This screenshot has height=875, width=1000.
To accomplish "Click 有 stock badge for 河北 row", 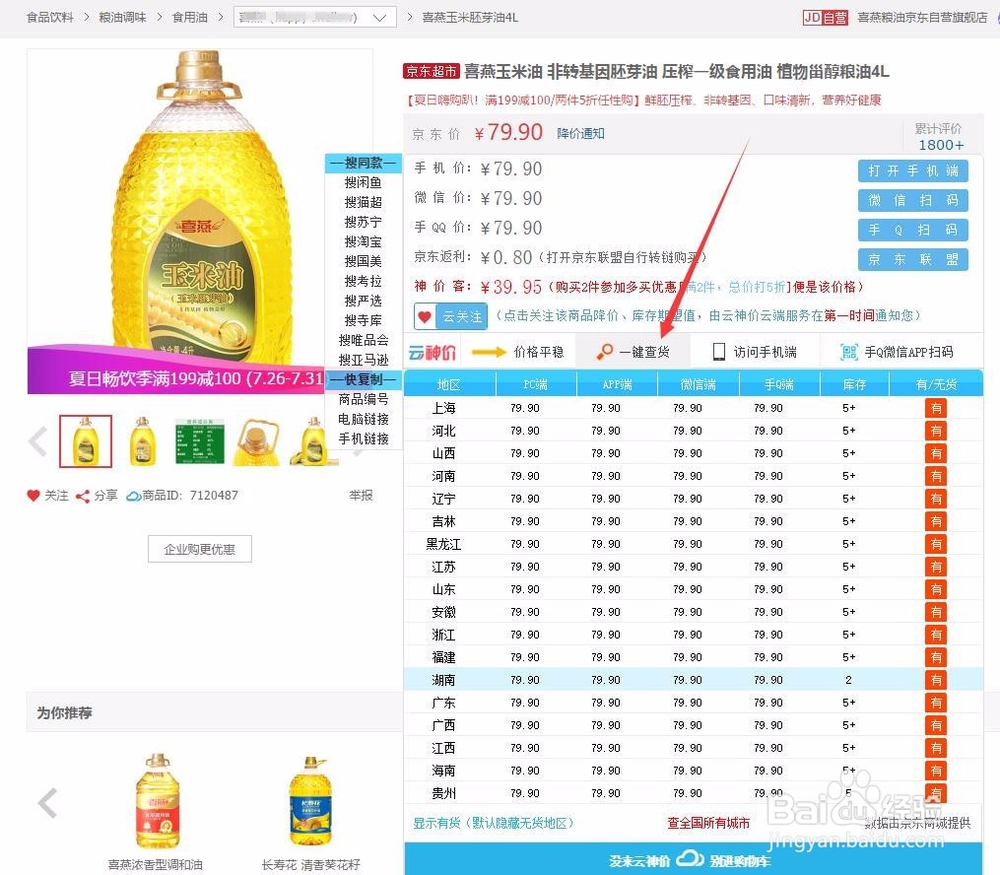I will [x=936, y=431].
